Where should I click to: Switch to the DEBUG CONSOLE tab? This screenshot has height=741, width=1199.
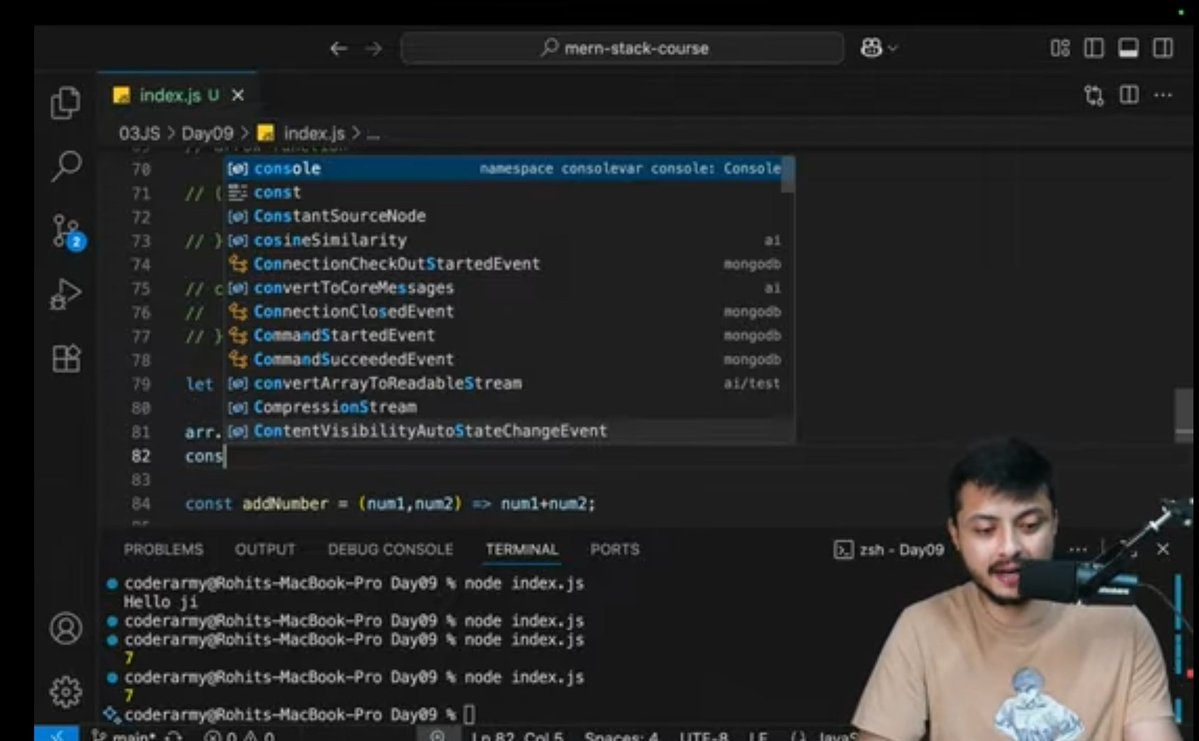click(x=390, y=549)
